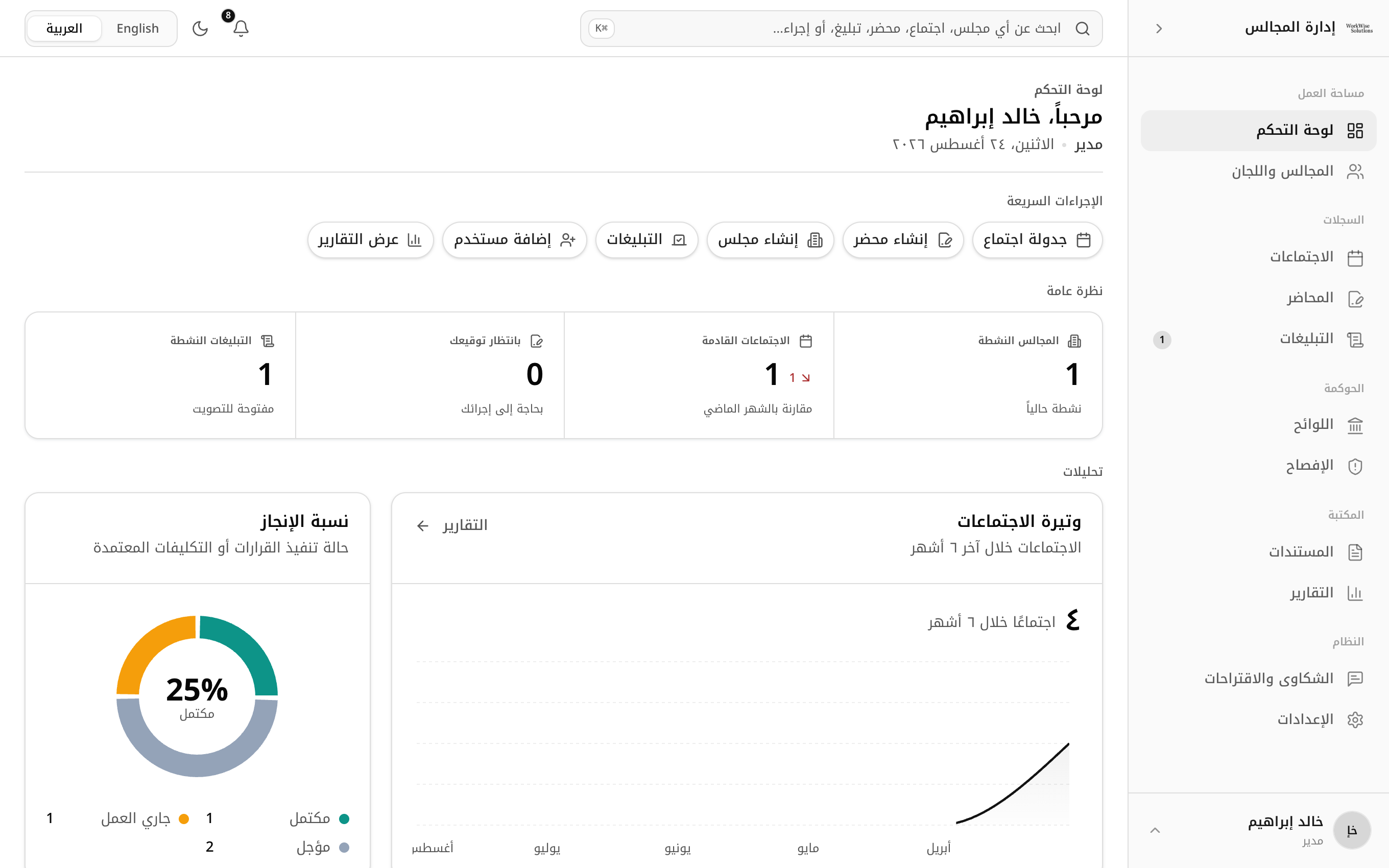The width and height of the screenshot is (1389, 868).
Task: Click the جدولة اجتماع quick action
Action: coord(1037,239)
